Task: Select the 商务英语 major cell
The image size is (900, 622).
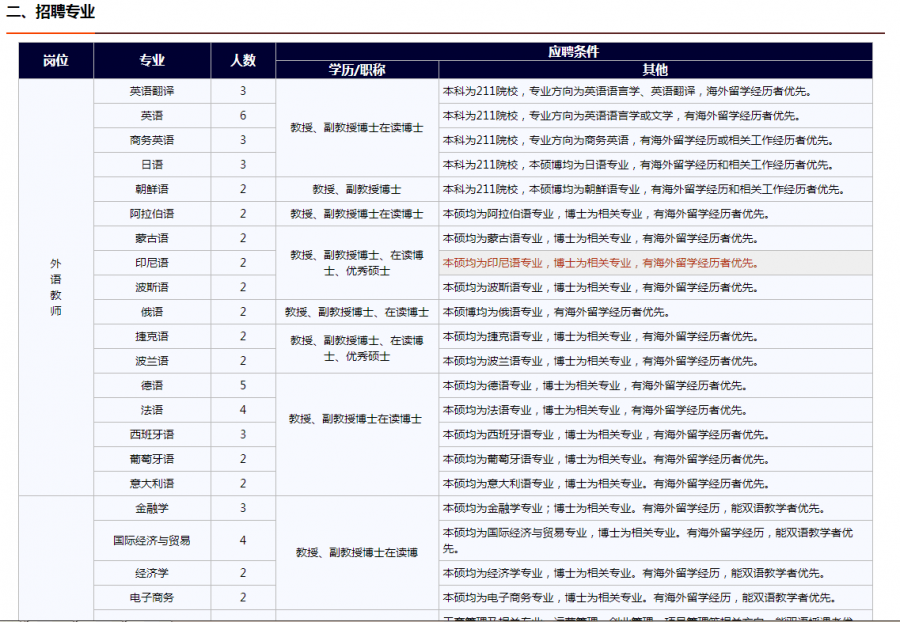Action: tap(152, 140)
